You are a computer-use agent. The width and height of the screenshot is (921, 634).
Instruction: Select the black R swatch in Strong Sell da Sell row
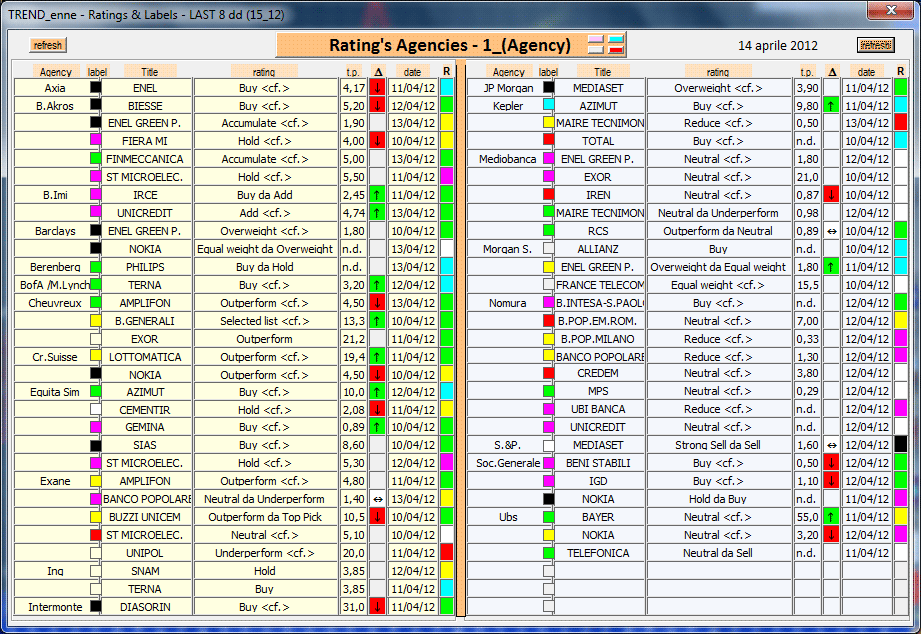900,445
